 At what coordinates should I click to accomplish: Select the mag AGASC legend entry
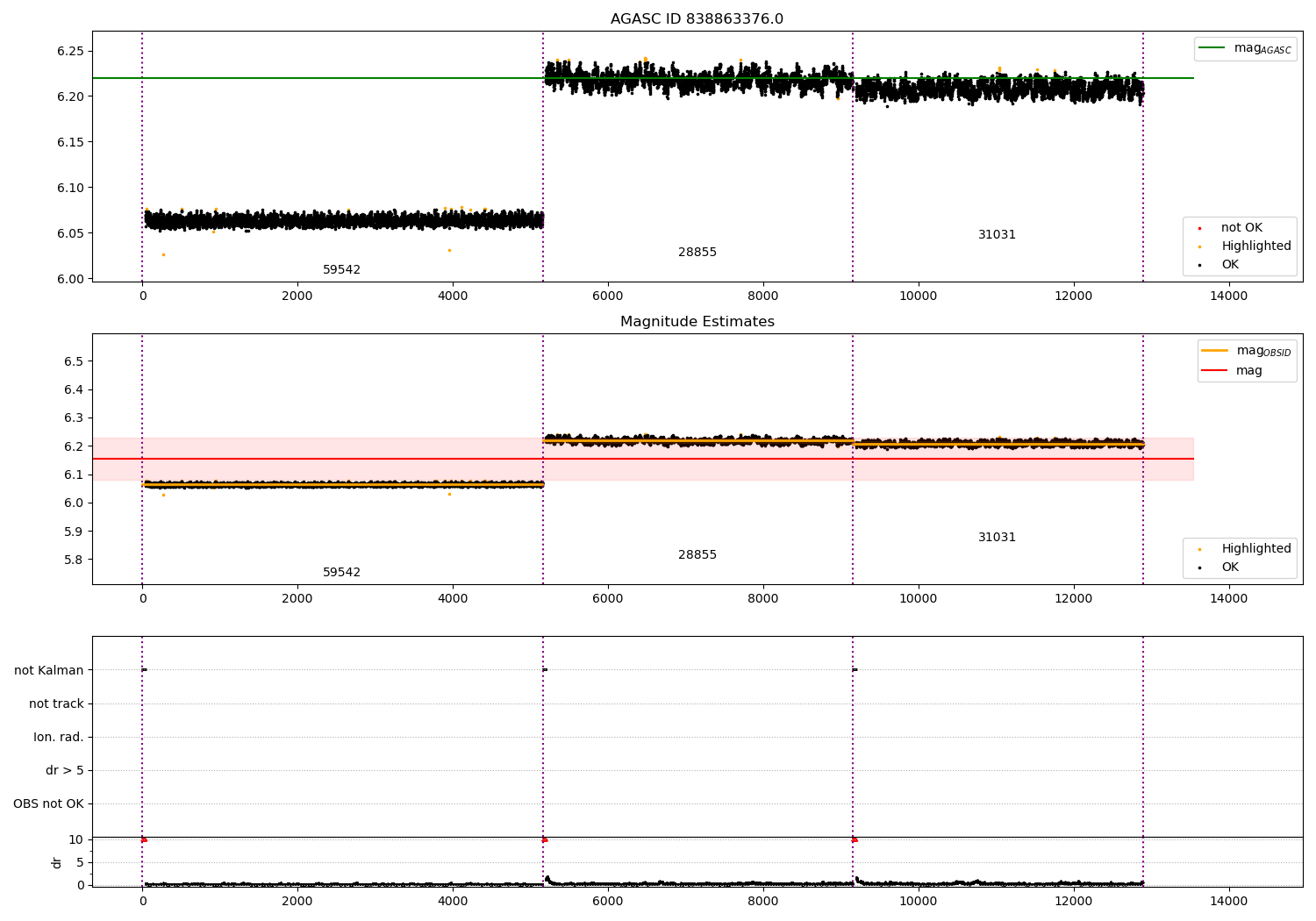(x=1246, y=48)
